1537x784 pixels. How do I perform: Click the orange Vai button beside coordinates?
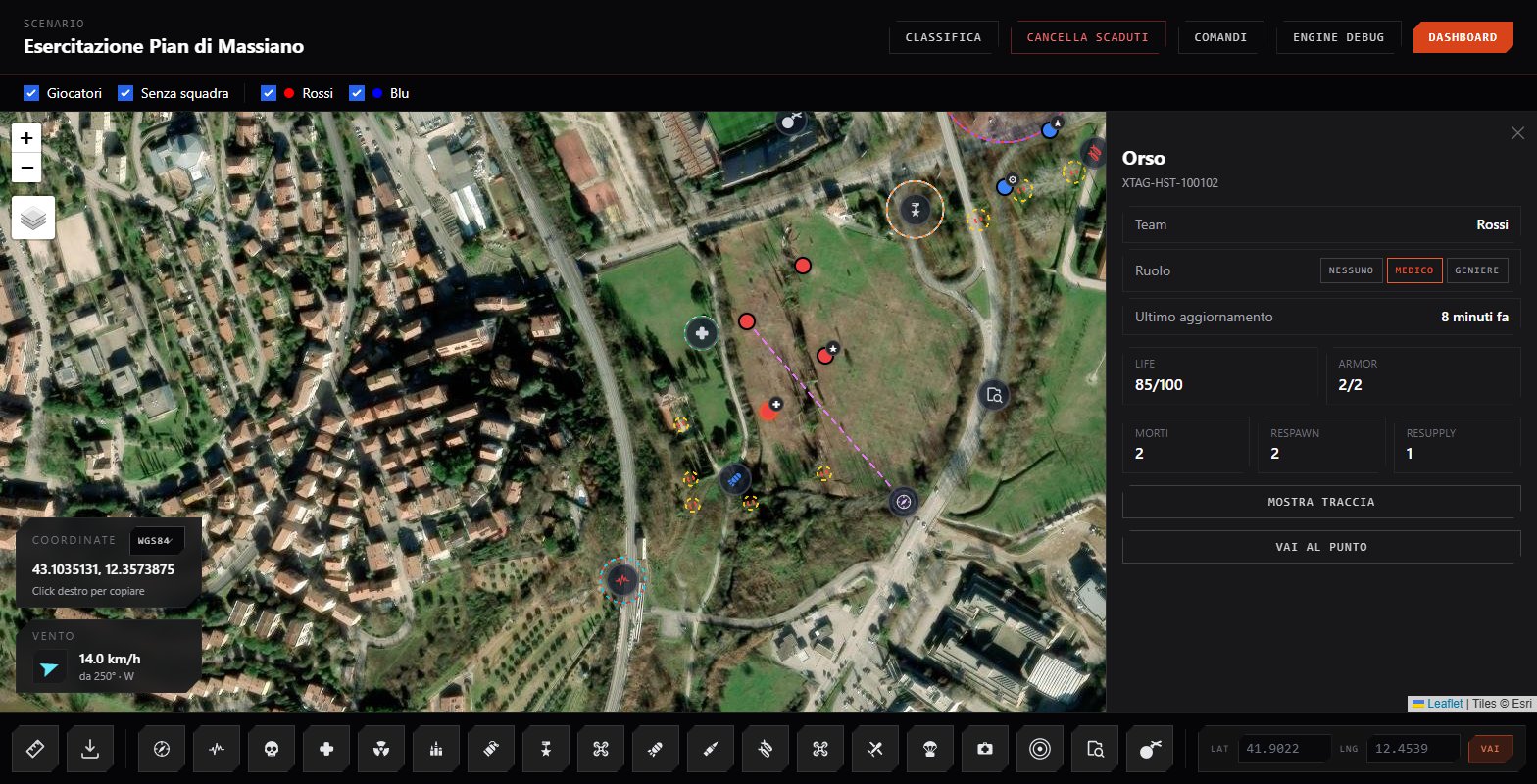coord(1490,749)
